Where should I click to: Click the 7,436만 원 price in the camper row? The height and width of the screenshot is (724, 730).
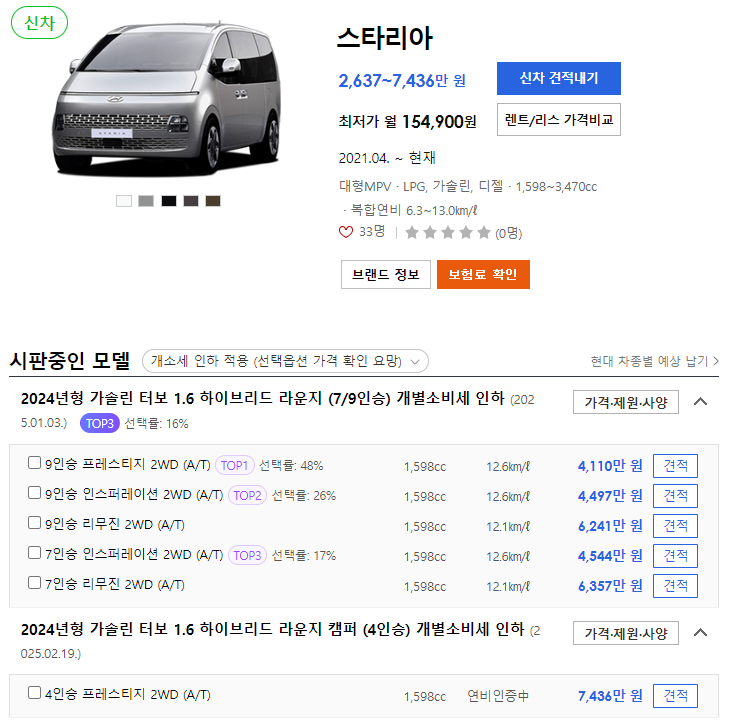(610, 696)
